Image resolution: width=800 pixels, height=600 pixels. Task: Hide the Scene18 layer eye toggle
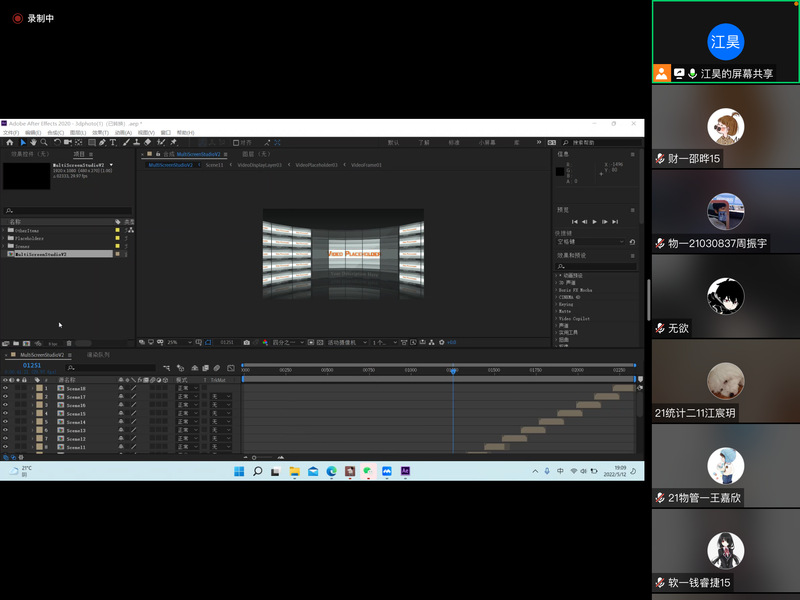click(5, 388)
